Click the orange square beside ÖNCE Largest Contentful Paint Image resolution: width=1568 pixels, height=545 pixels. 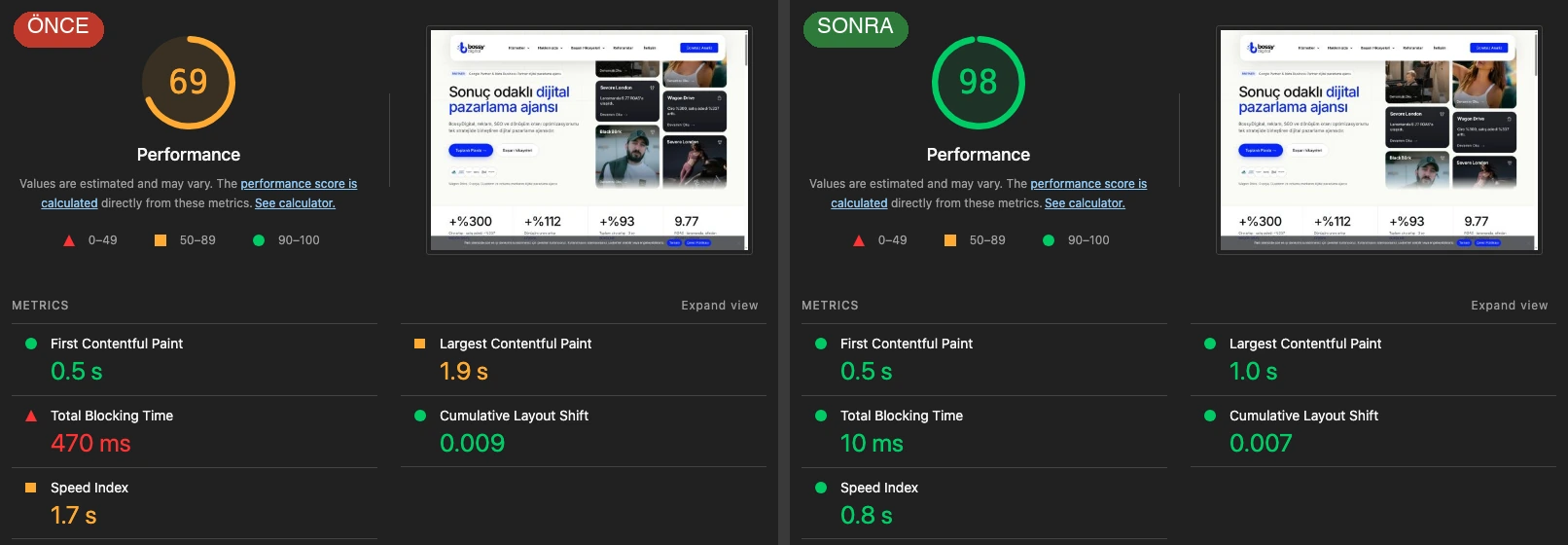[x=420, y=344]
